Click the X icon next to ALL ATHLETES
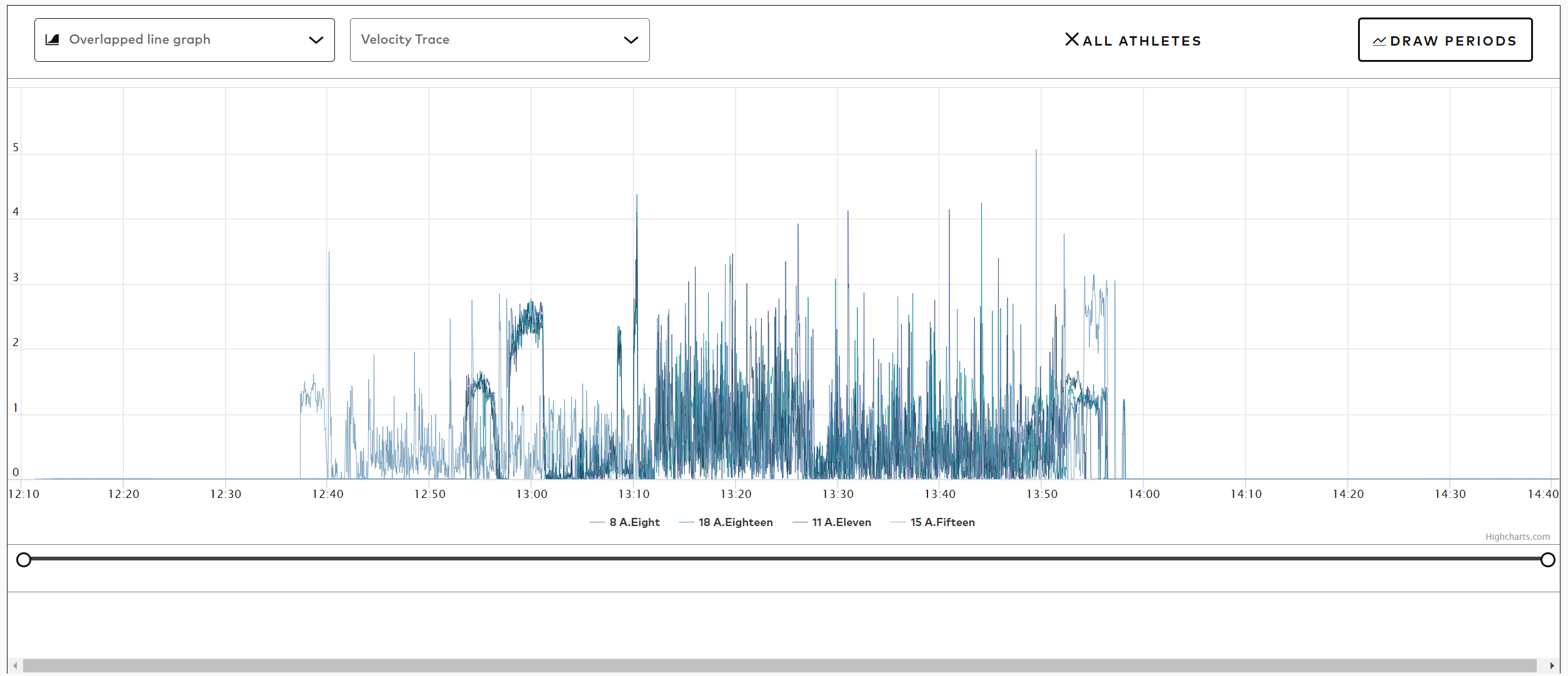This screenshot has width=1568, height=676. (x=1072, y=39)
